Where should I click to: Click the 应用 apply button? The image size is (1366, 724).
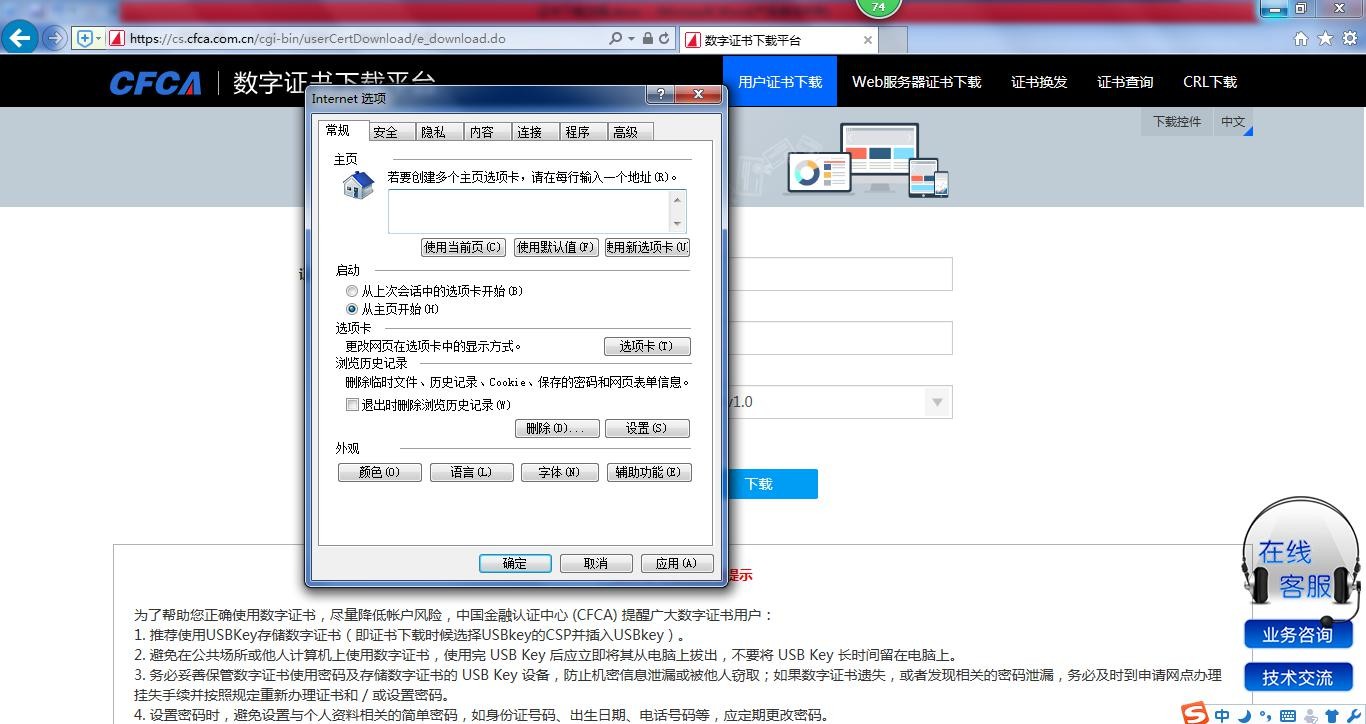click(x=677, y=563)
